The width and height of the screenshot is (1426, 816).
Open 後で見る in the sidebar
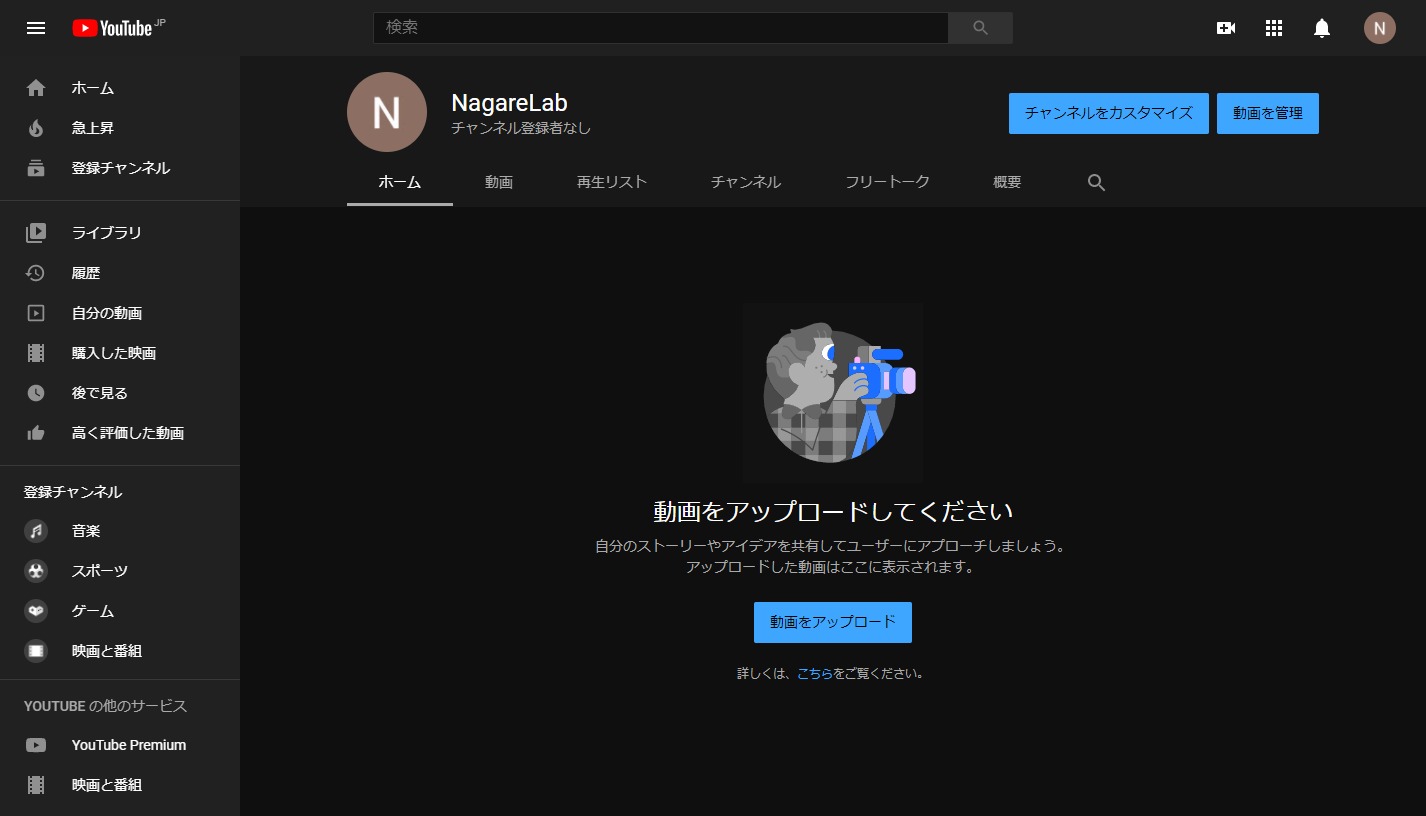click(x=120, y=393)
